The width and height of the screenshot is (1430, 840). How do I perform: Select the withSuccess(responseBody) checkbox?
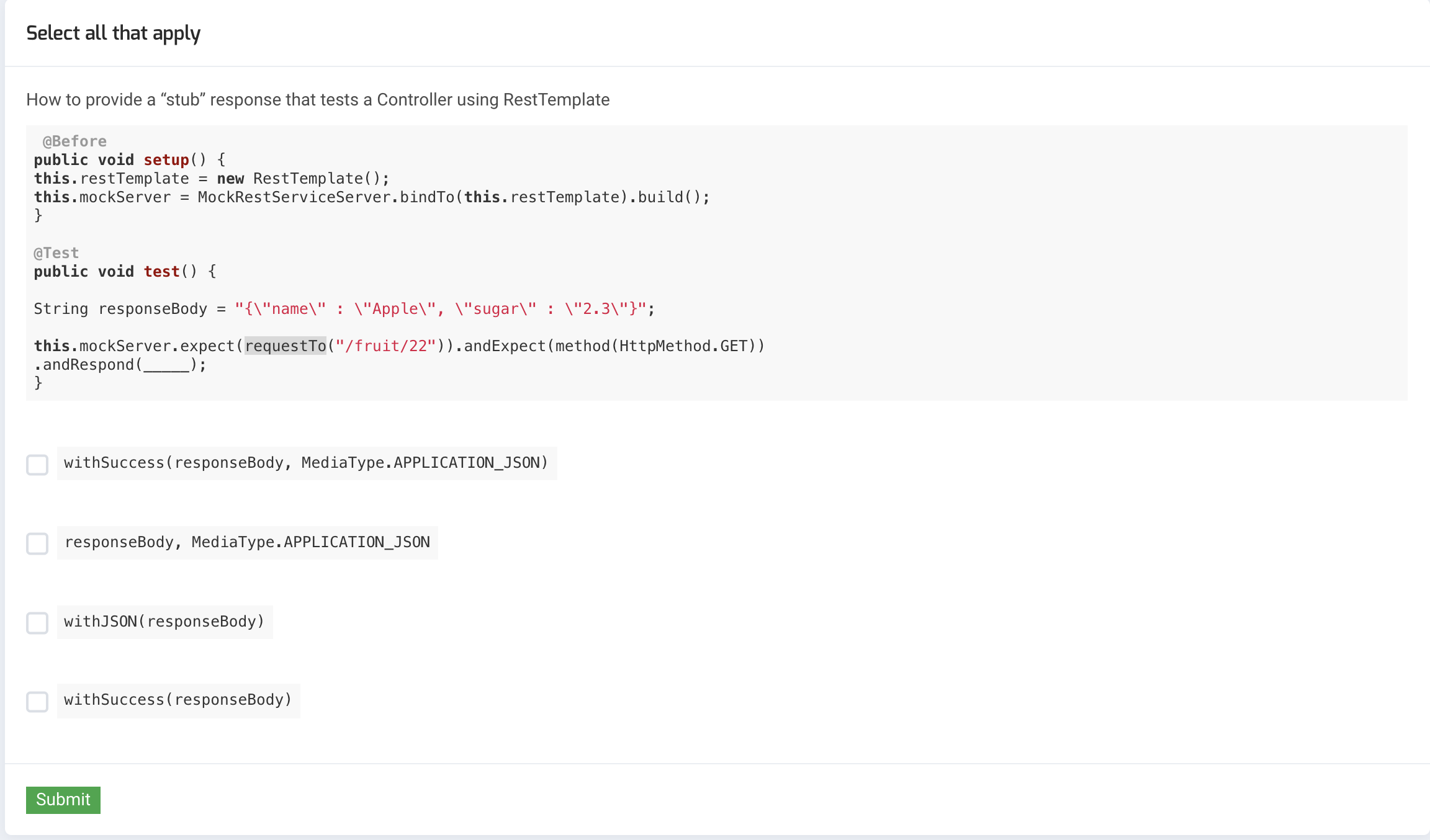coord(37,702)
